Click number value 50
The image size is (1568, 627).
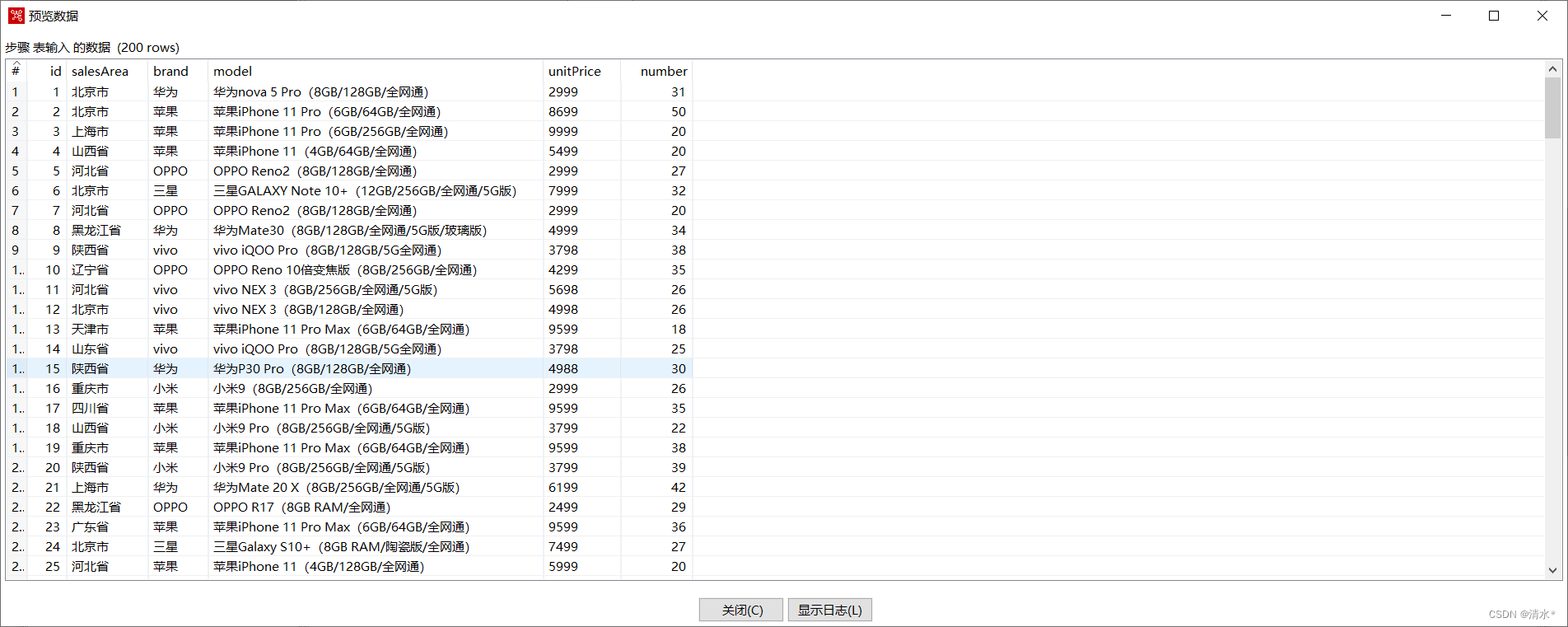tap(679, 111)
